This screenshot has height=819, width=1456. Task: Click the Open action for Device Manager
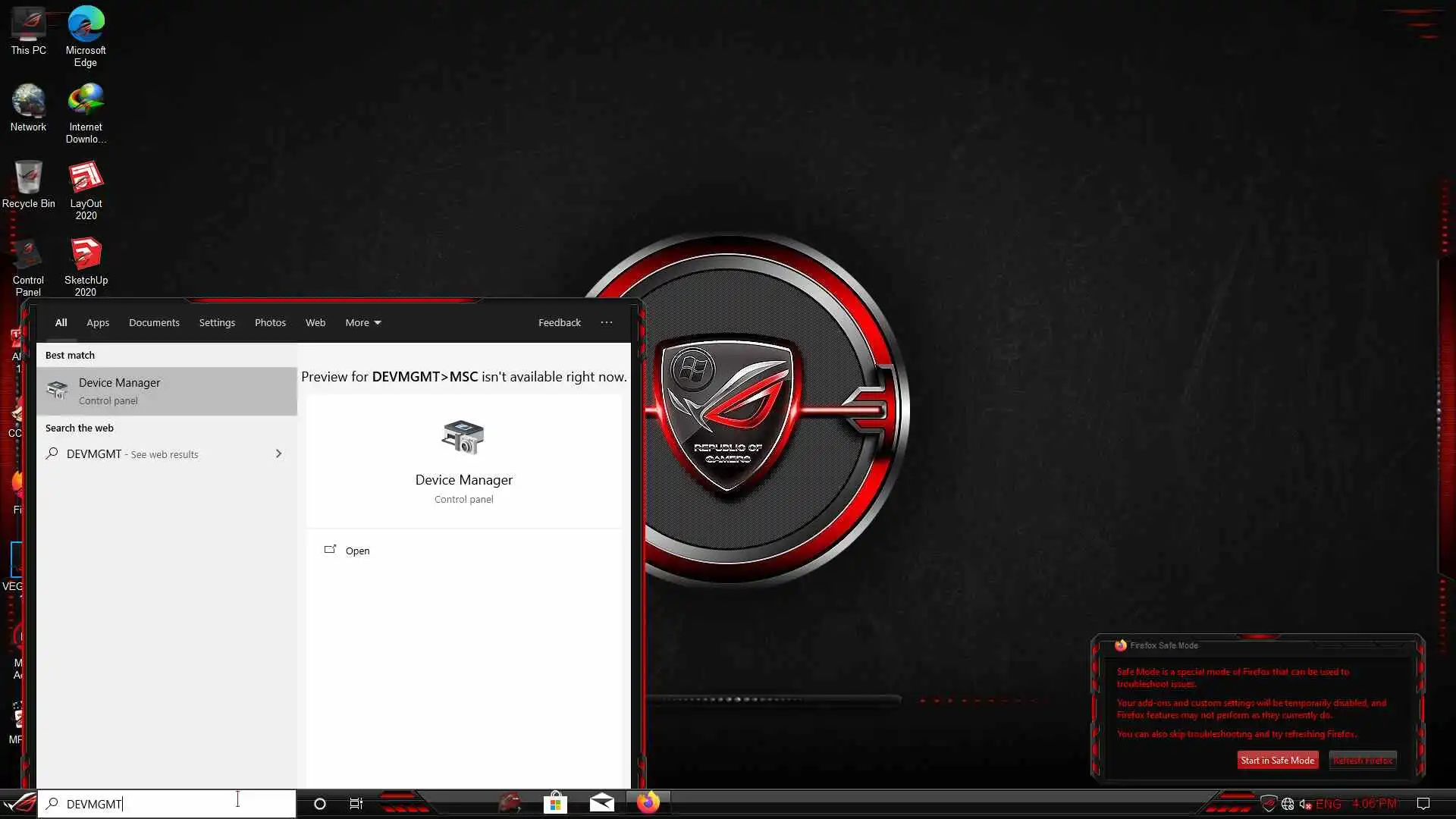pyautogui.click(x=357, y=551)
